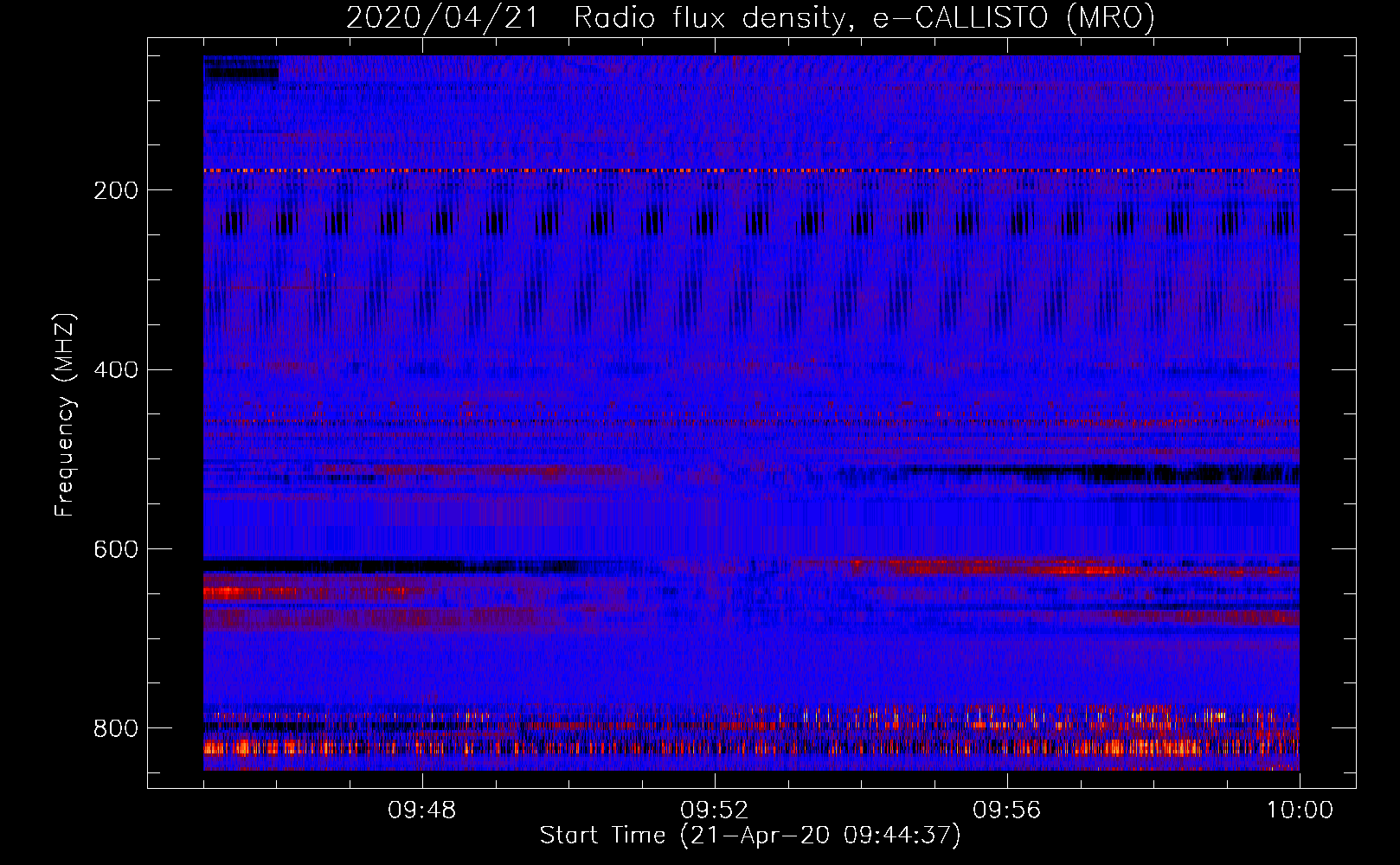Click the "10:00" time tick label
The image size is (1400, 865).
(1300, 811)
